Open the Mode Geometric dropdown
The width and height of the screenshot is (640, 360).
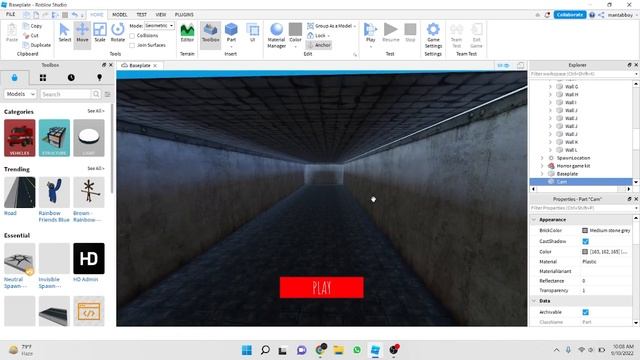(159, 26)
